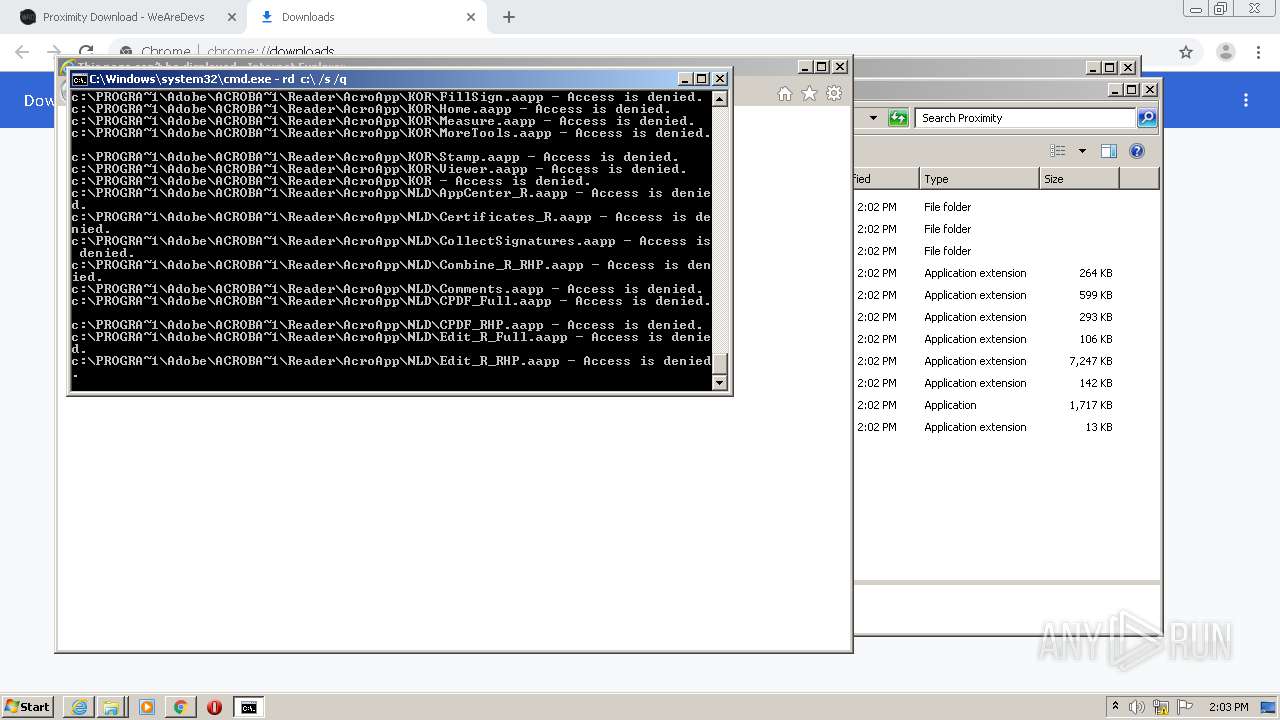The height and width of the screenshot is (720, 1280).
Task: Minimize the Internet Explorer window
Action: [805, 67]
